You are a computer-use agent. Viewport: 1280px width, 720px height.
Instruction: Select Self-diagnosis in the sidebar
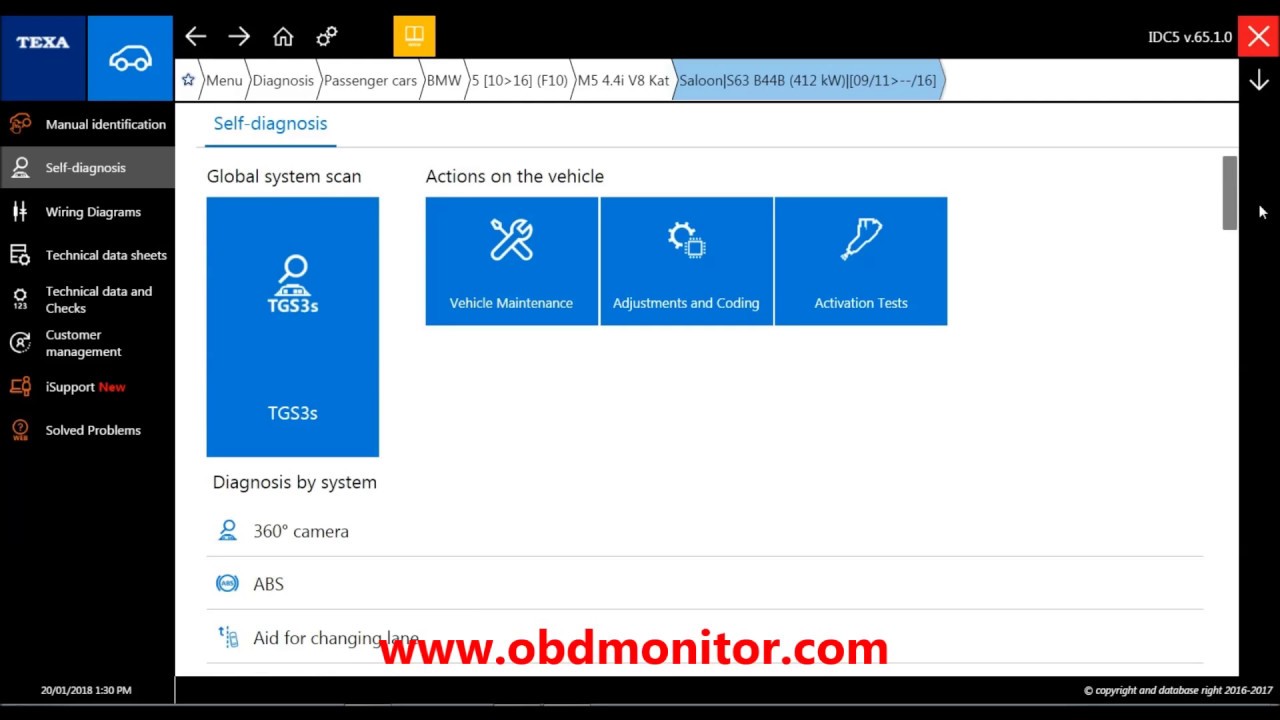point(87,167)
